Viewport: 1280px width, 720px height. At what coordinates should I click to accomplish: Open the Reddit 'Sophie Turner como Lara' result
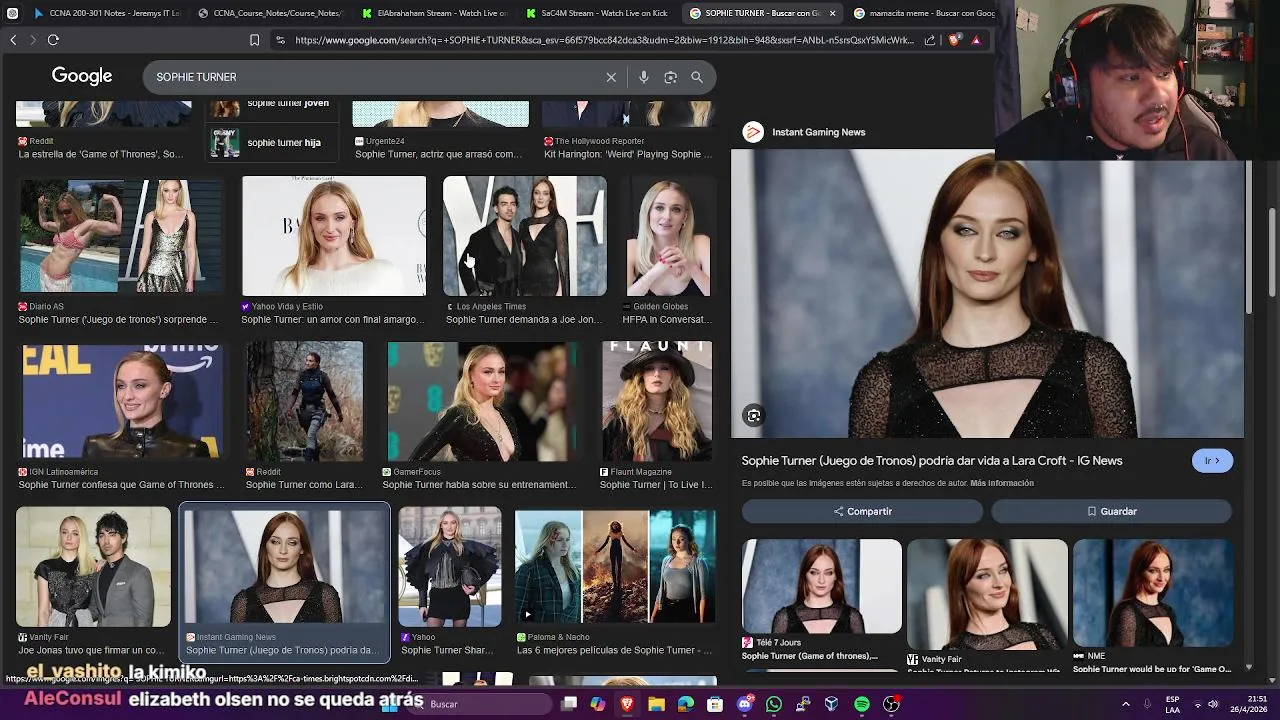click(x=305, y=402)
